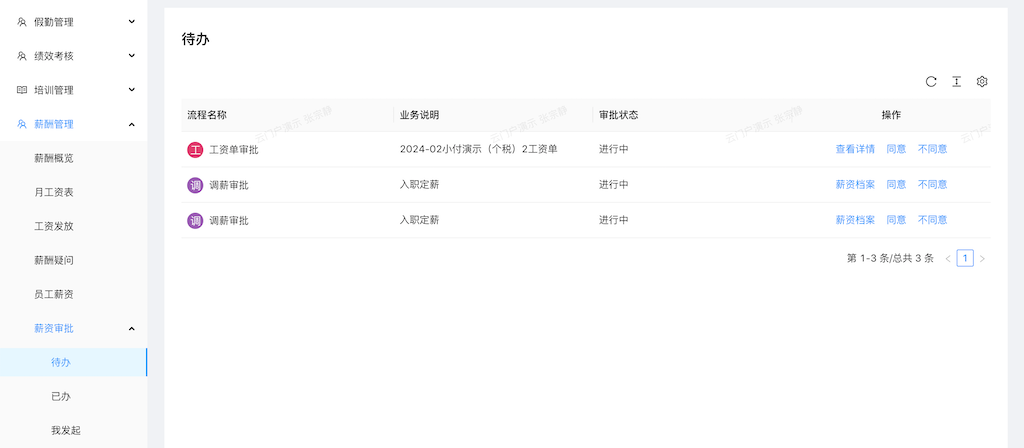The image size is (1024, 448).
Task: Click the 绩效考核 sidebar icon
Action: coord(22,56)
